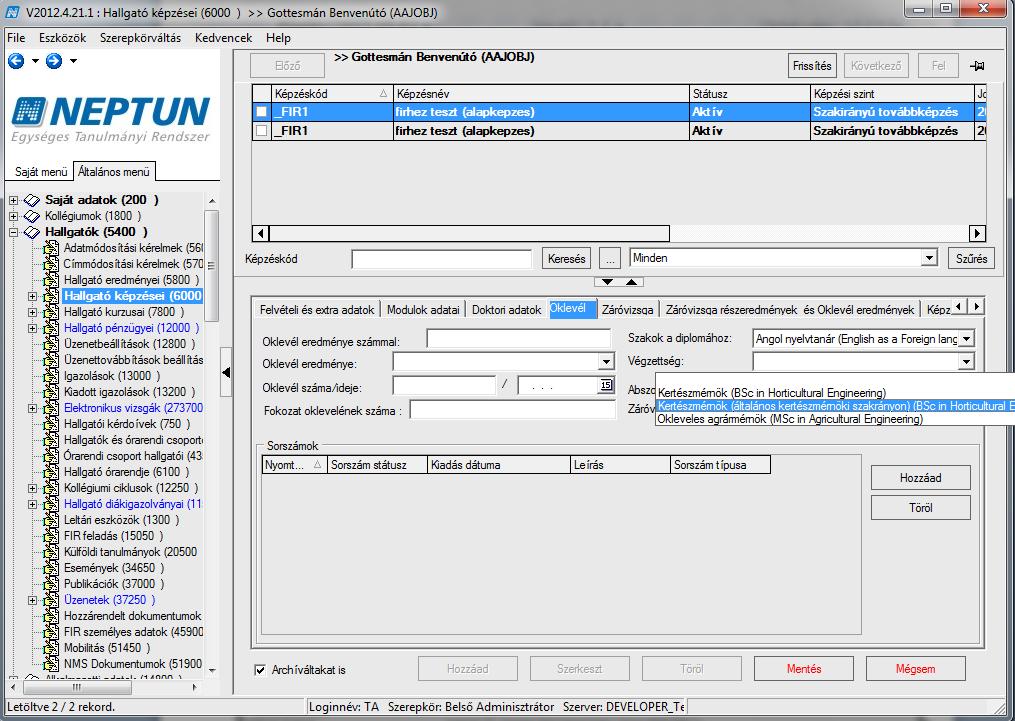
Task: Switch to the Saját menü tab
Action: pos(41,172)
